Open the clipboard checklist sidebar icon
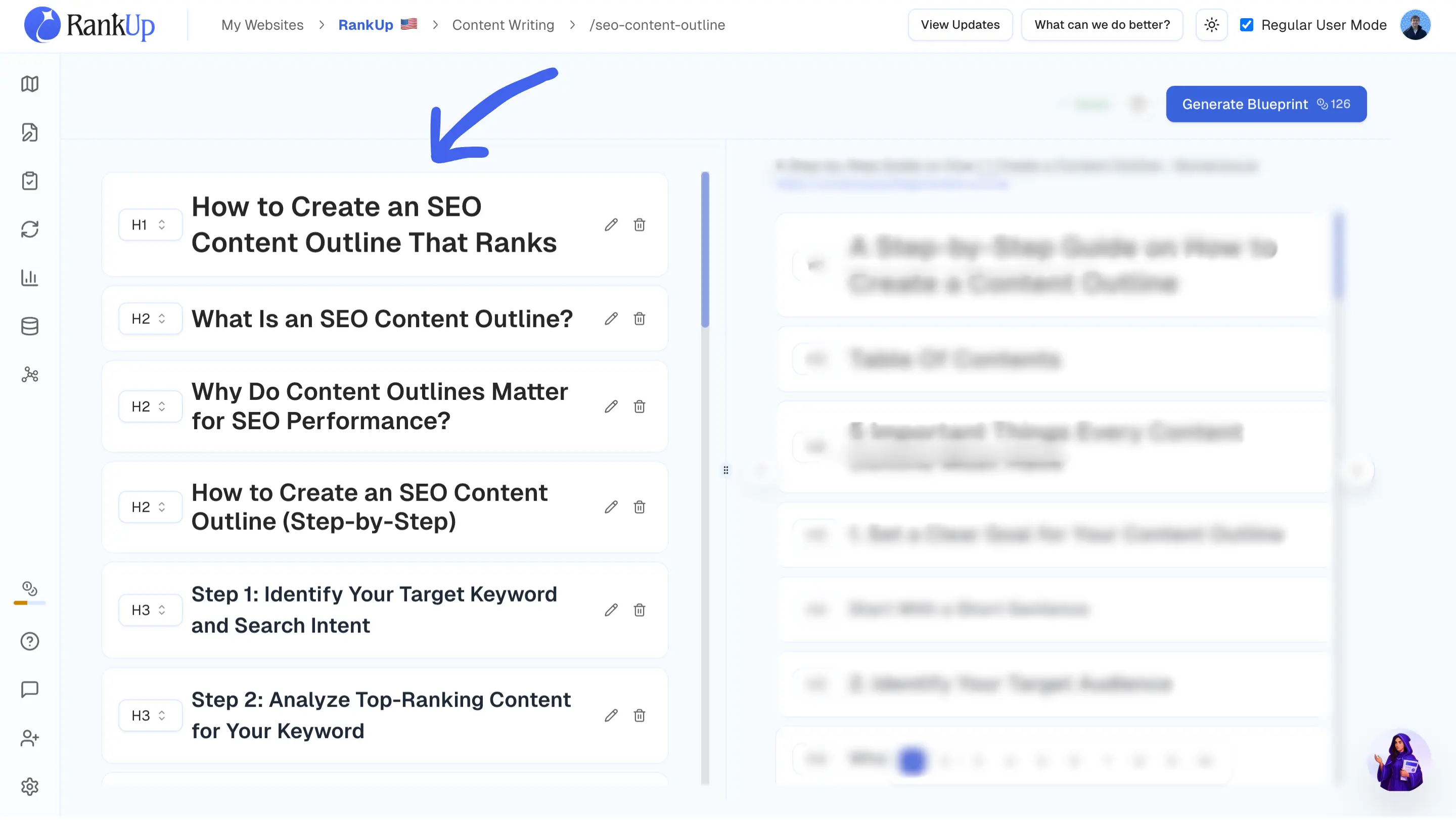This screenshot has height=820, width=1456. [x=29, y=181]
